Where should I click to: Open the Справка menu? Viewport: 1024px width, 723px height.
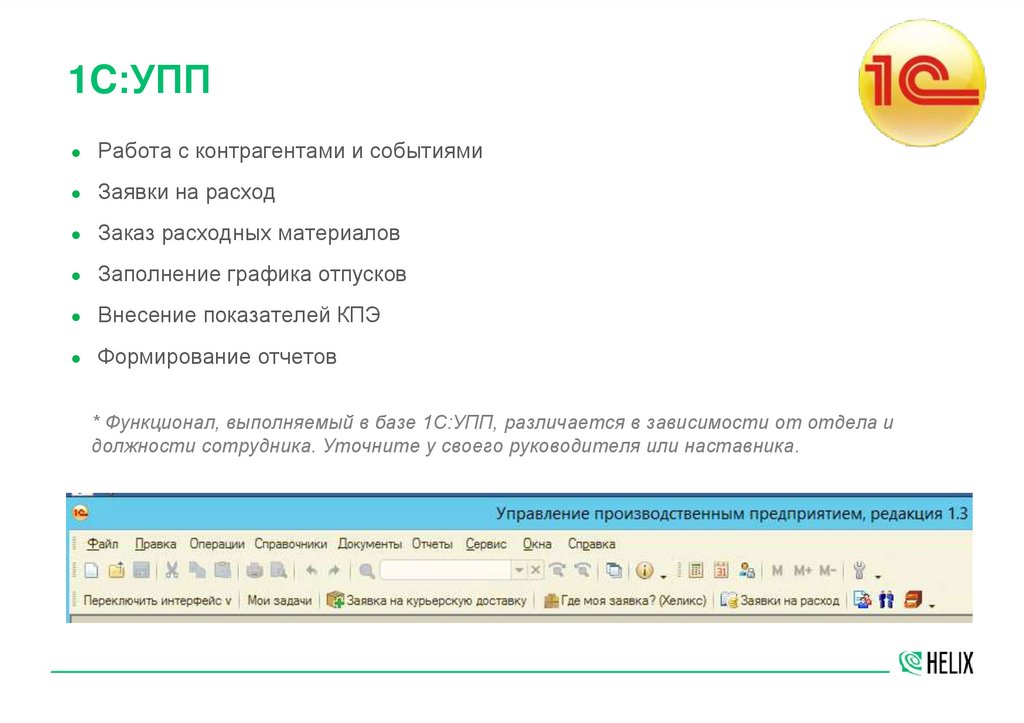pyautogui.click(x=591, y=543)
